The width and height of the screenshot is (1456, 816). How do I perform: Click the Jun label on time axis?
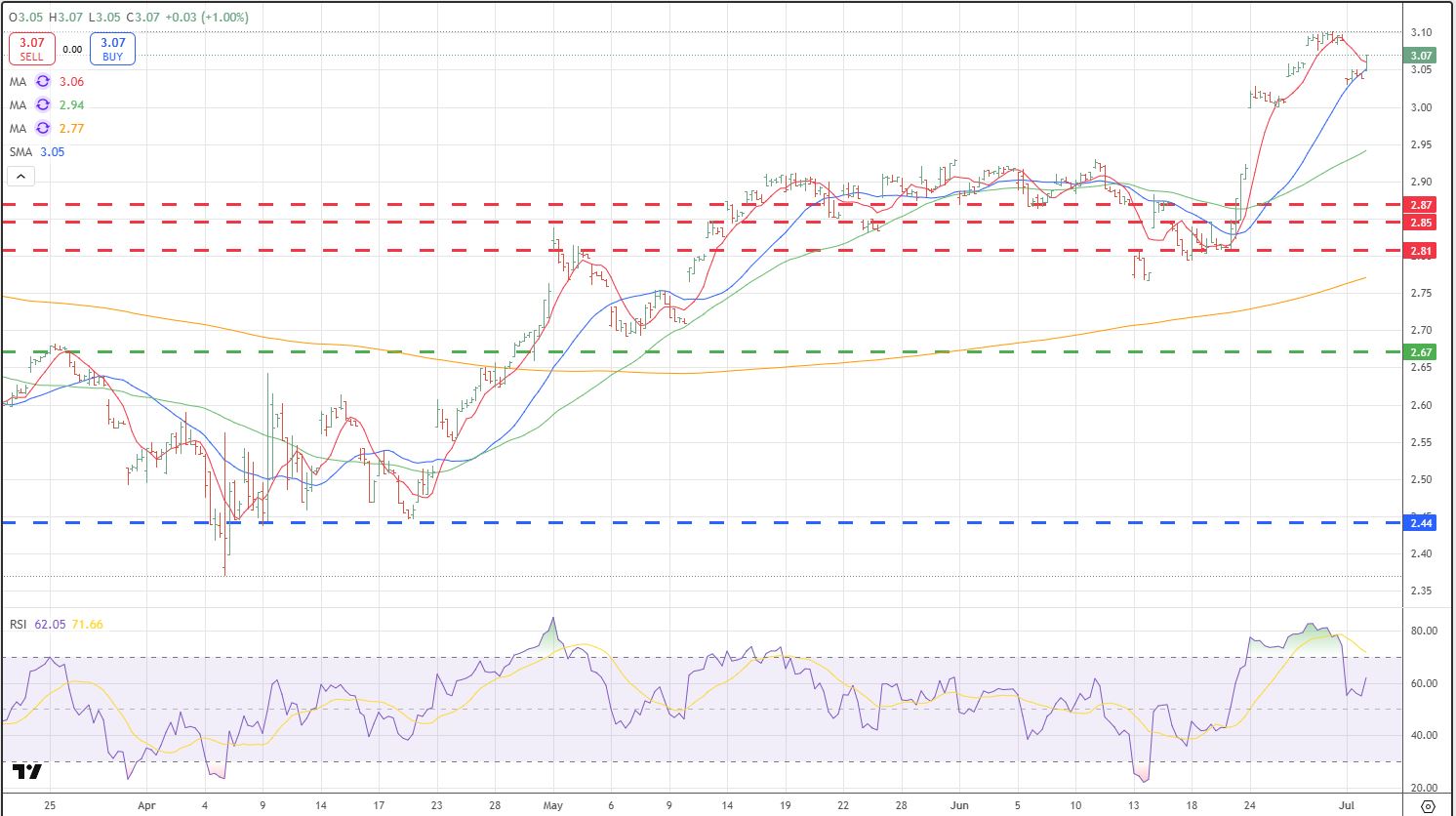tap(961, 806)
